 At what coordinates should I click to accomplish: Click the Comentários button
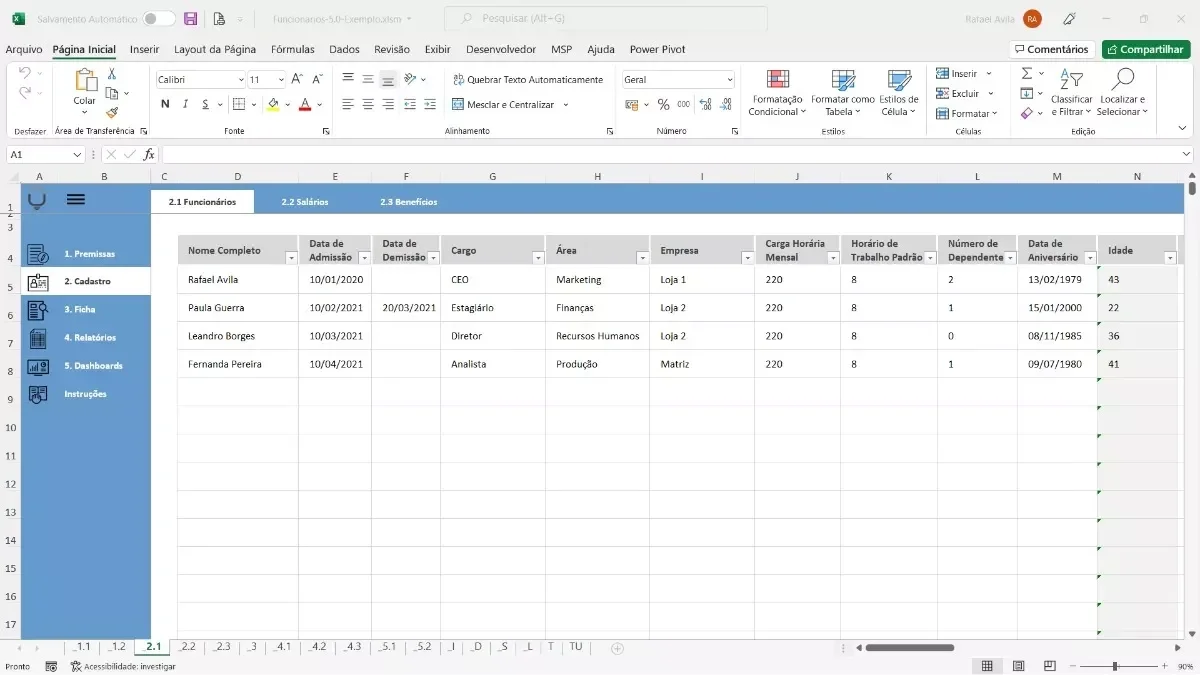(x=1052, y=49)
